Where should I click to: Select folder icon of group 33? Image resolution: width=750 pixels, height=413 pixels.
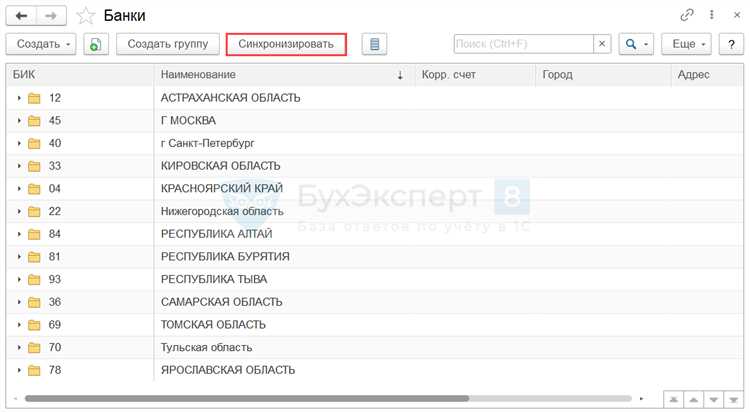coord(34,166)
